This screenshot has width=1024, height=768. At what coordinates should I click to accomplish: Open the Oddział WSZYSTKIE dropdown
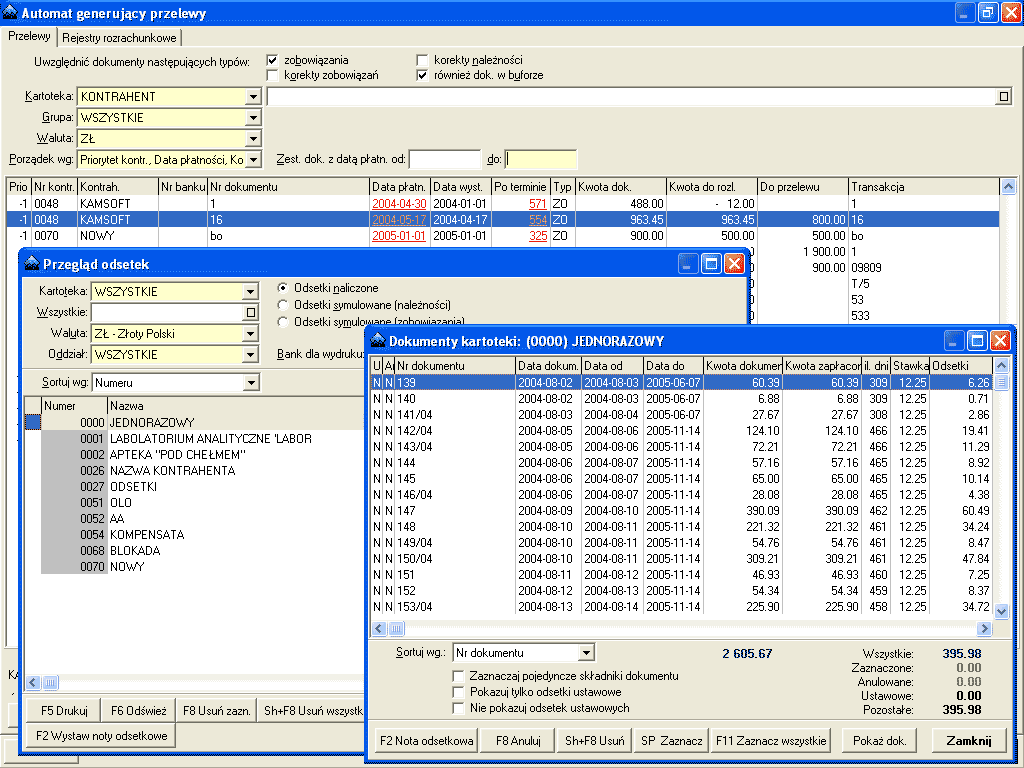[x=251, y=355]
